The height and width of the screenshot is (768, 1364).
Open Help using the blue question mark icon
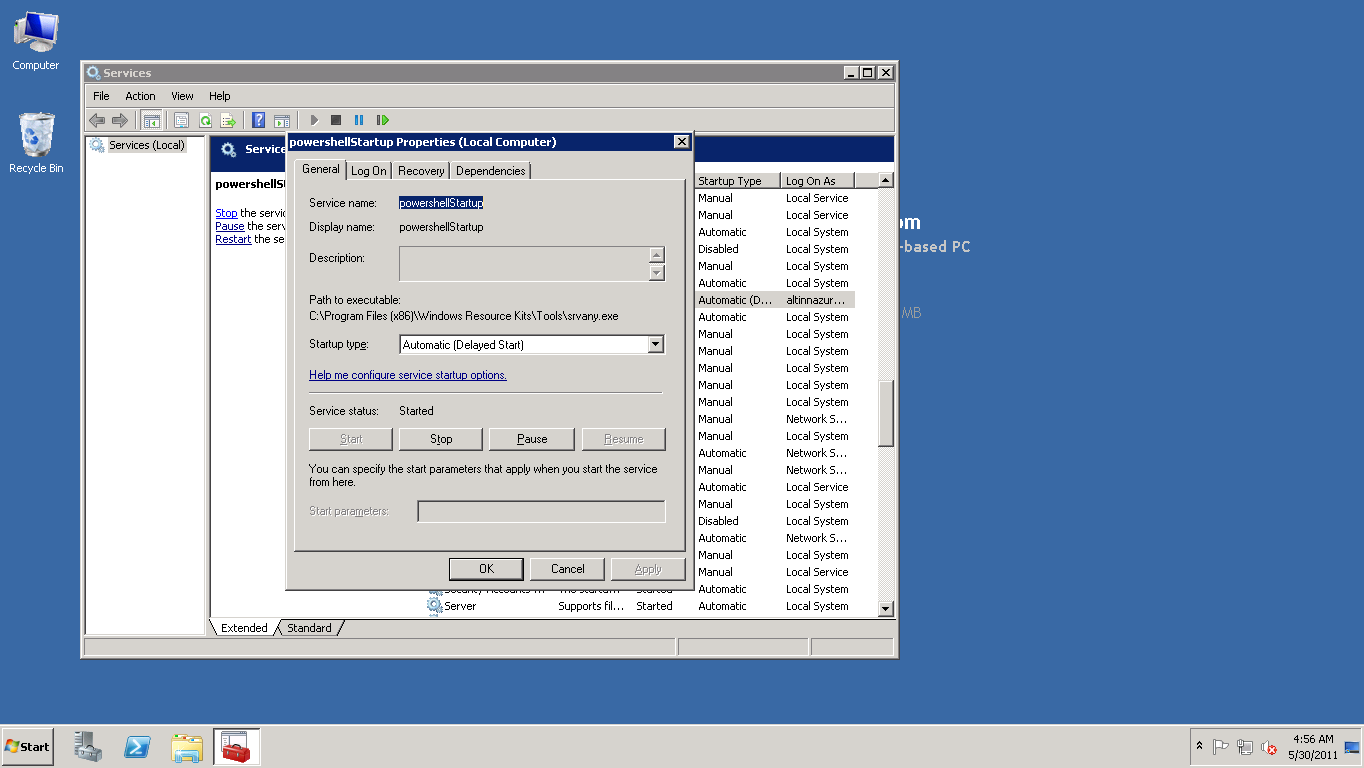point(258,120)
